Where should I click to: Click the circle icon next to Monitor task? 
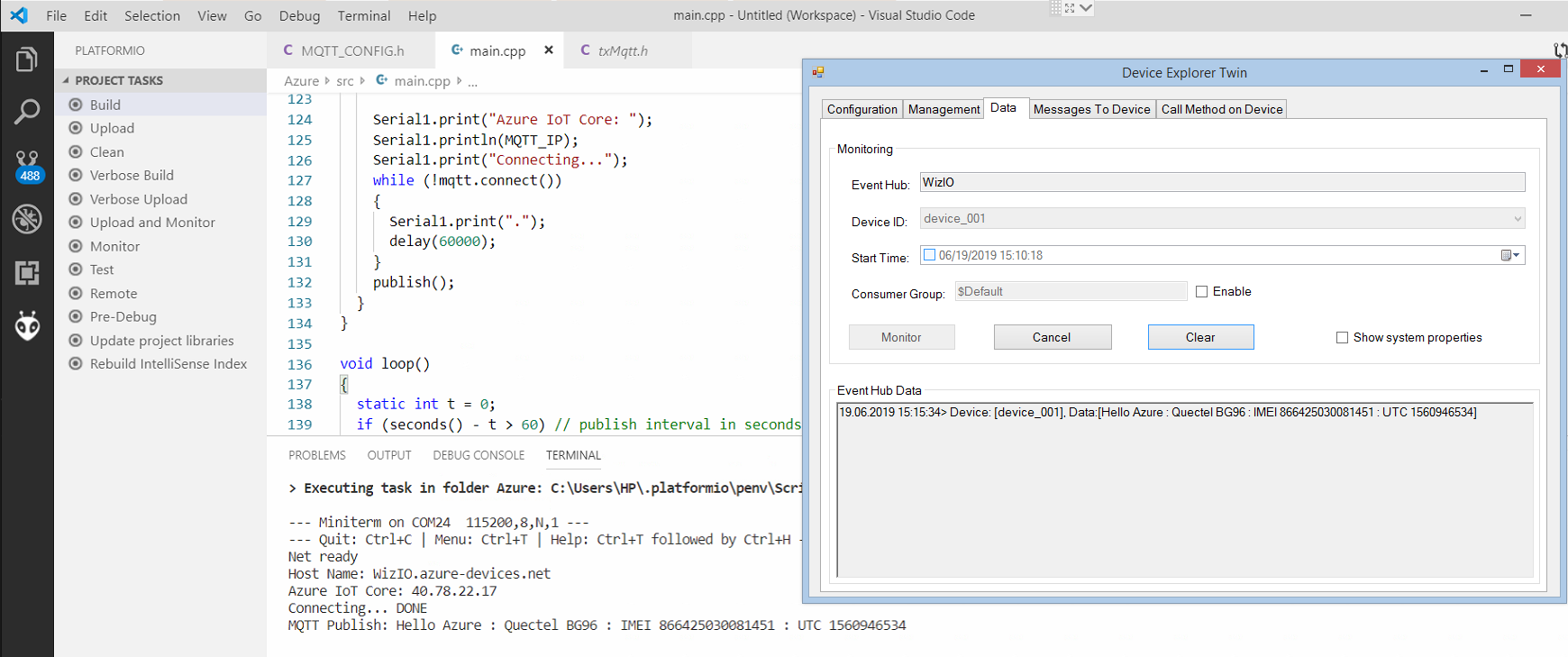76,246
